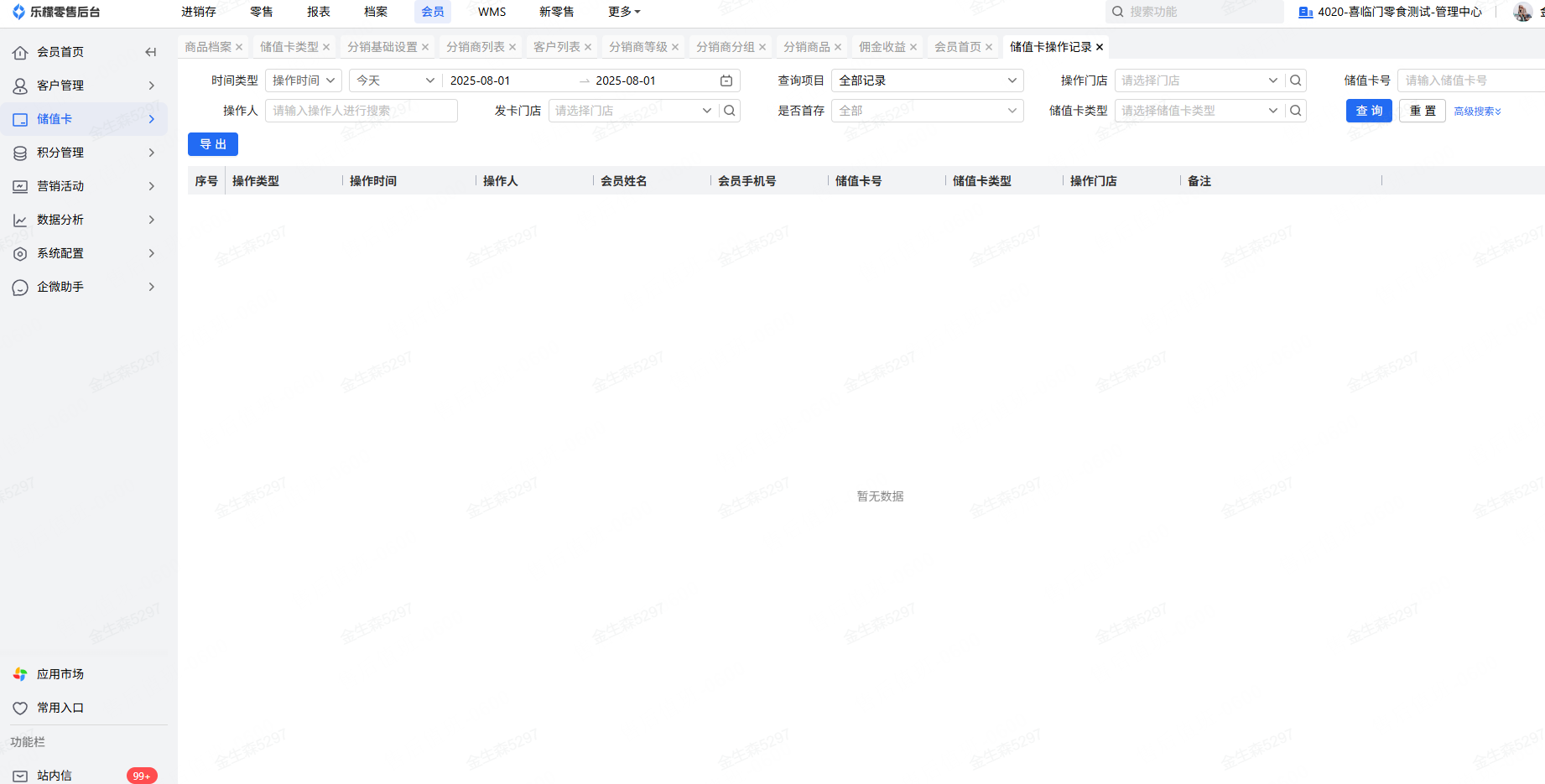Viewport: 1545px width, 784px height.
Task: Close the 储值卡类型 tab
Action: point(326,47)
